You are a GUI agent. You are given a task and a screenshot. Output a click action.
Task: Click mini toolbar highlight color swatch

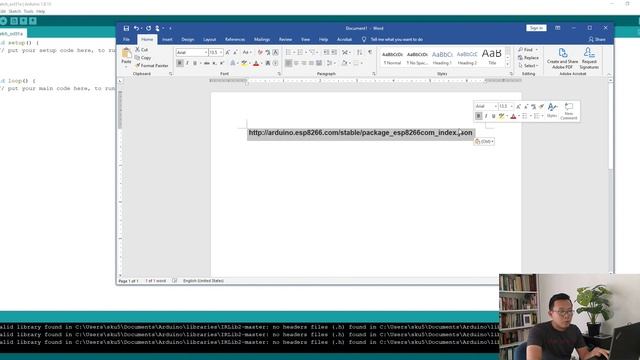pyautogui.click(x=501, y=116)
